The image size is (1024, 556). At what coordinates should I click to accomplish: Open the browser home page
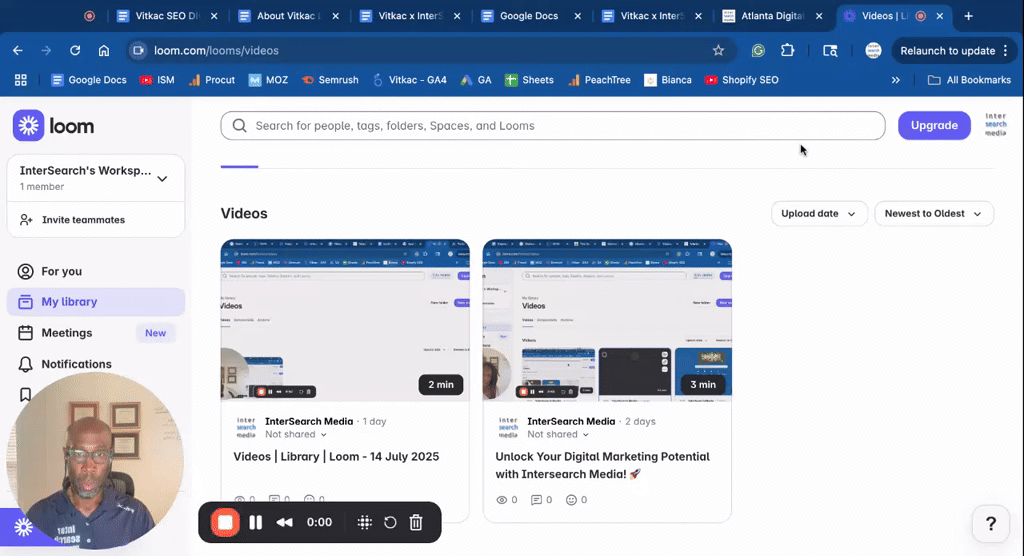(104, 50)
